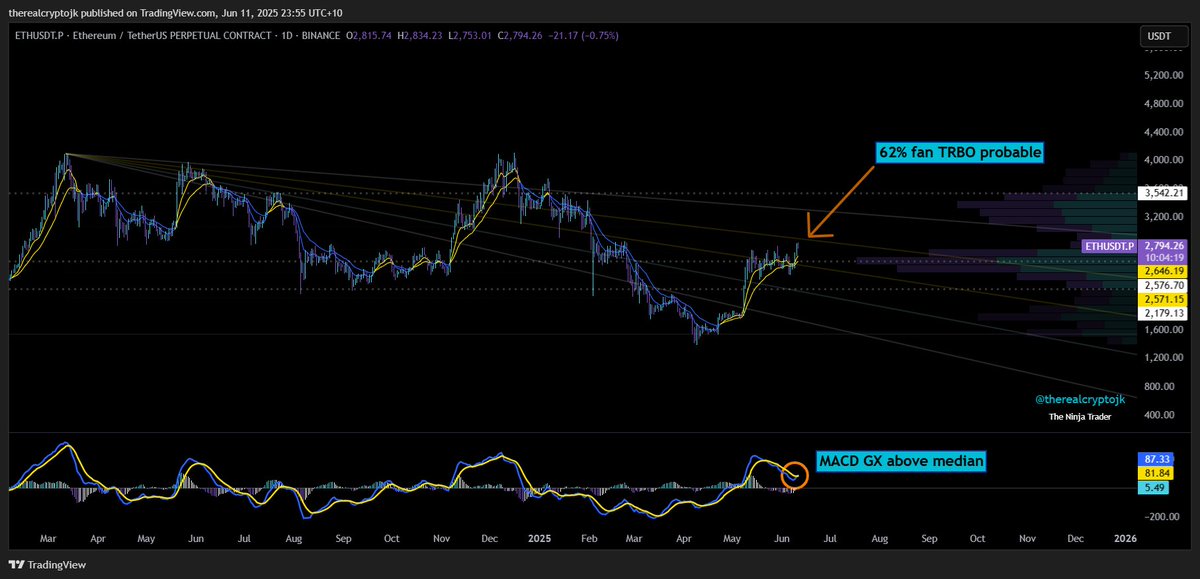Viewport: 1200px width, 579px height.
Task: Click the −200.00 indicator axis tick
Action: click(x=1163, y=516)
